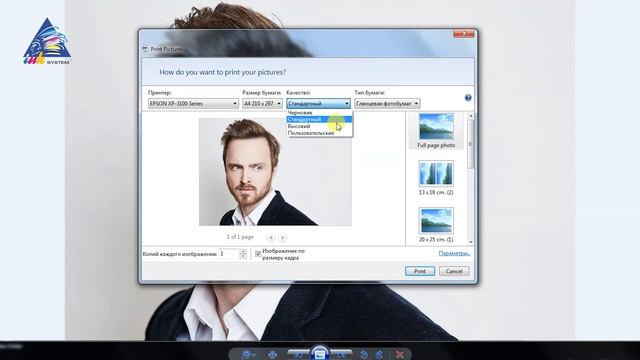Click the actual size icon in viewer bar
This screenshot has width=640, height=360.
tap(272, 355)
